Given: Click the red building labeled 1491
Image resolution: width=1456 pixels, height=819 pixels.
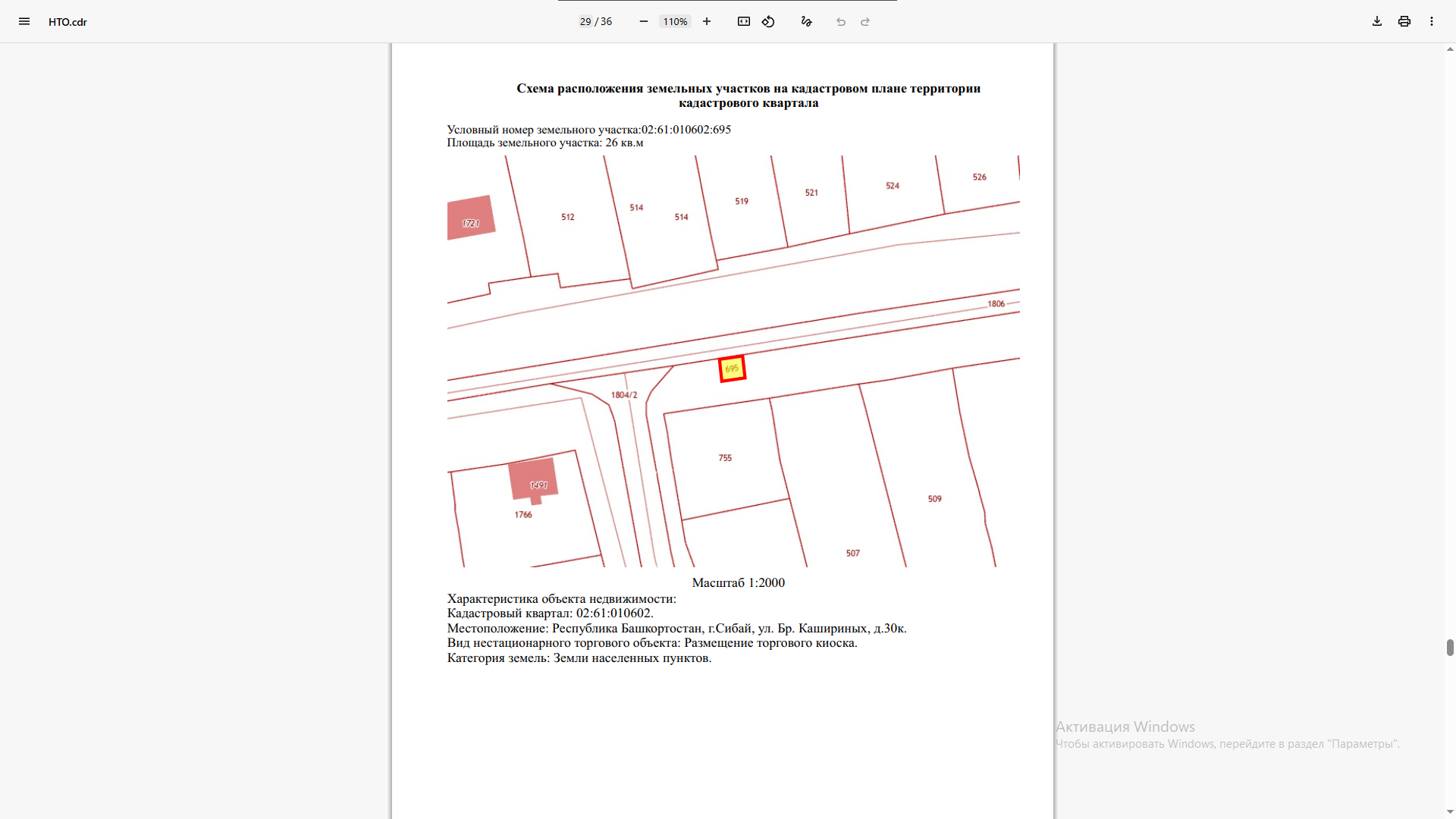Looking at the screenshot, I should [x=533, y=479].
